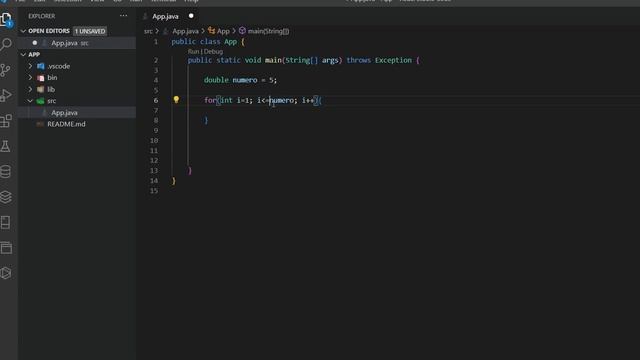Click the .vscode folder icon
640x360 pixels.
point(41,66)
